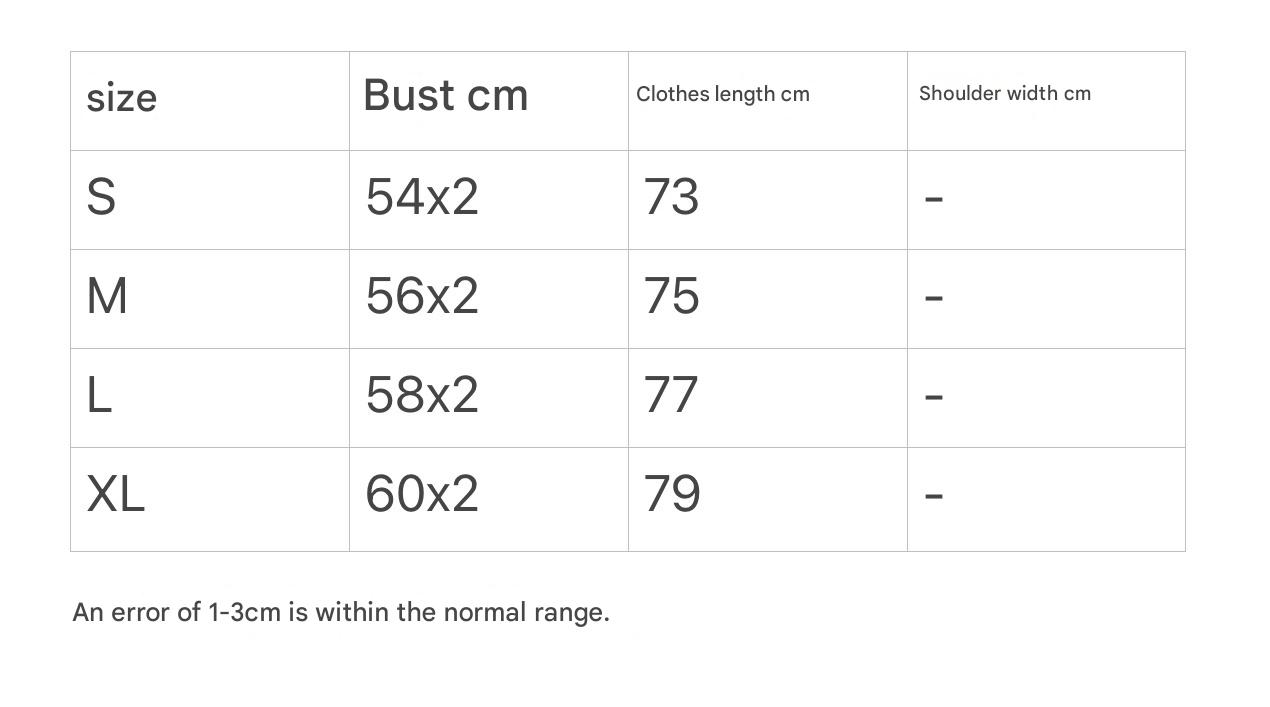Click the "Clothes length cm" header
1270x707 pixels.
722,94
